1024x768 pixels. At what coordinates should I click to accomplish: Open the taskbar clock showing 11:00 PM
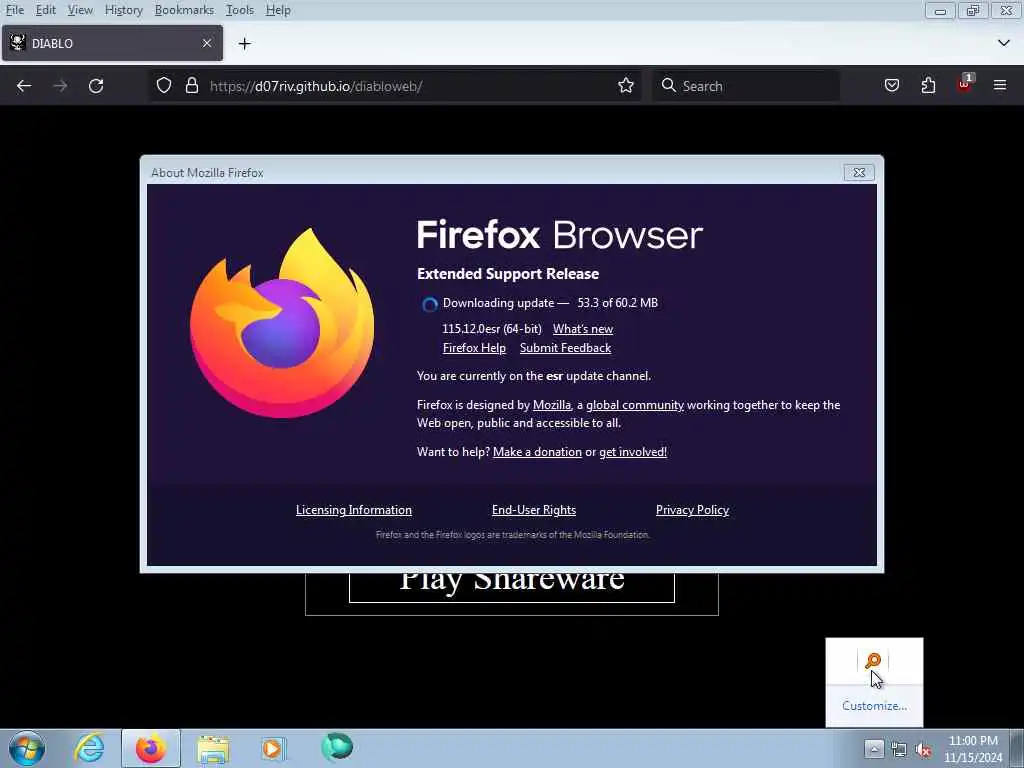[x=973, y=749]
